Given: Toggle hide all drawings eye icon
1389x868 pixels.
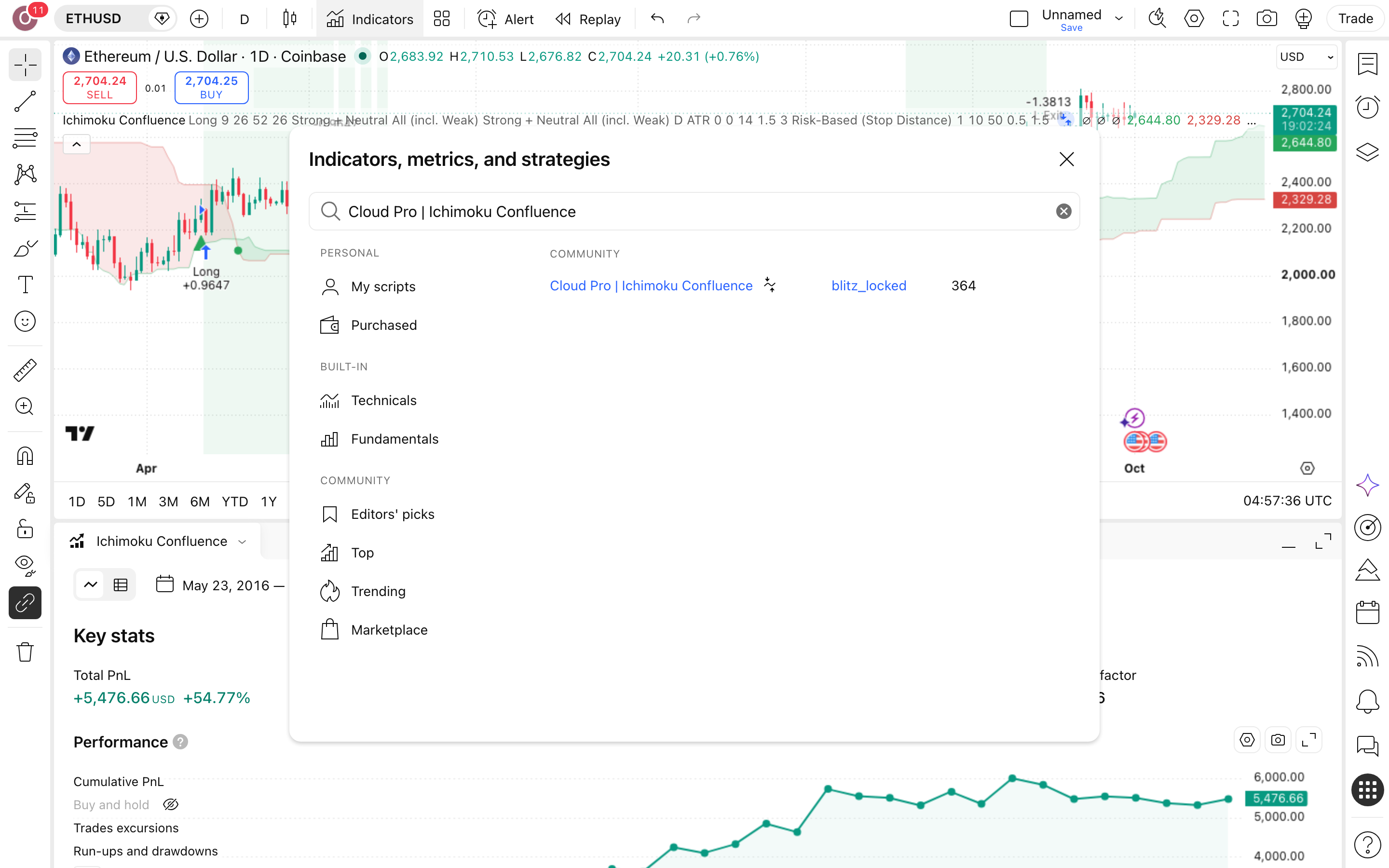Looking at the screenshot, I should pyautogui.click(x=25, y=566).
